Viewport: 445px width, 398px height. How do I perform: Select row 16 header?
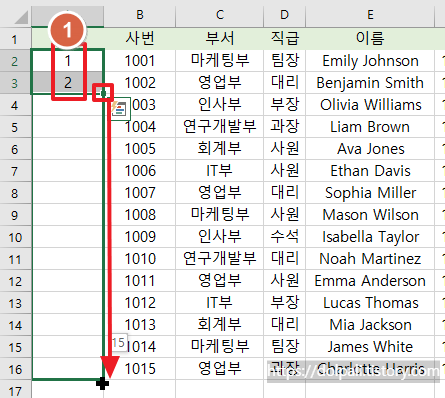point(15,369)
